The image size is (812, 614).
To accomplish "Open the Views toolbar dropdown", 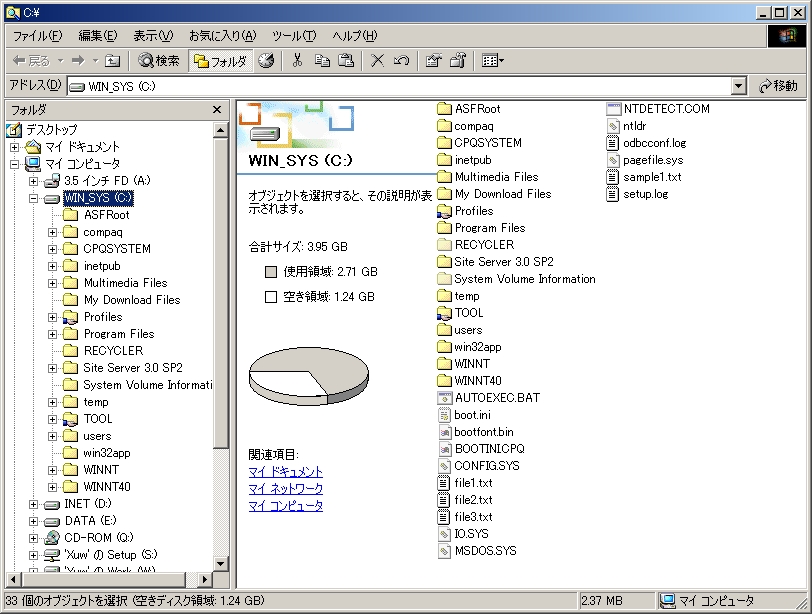I will [x=492, y=61].
